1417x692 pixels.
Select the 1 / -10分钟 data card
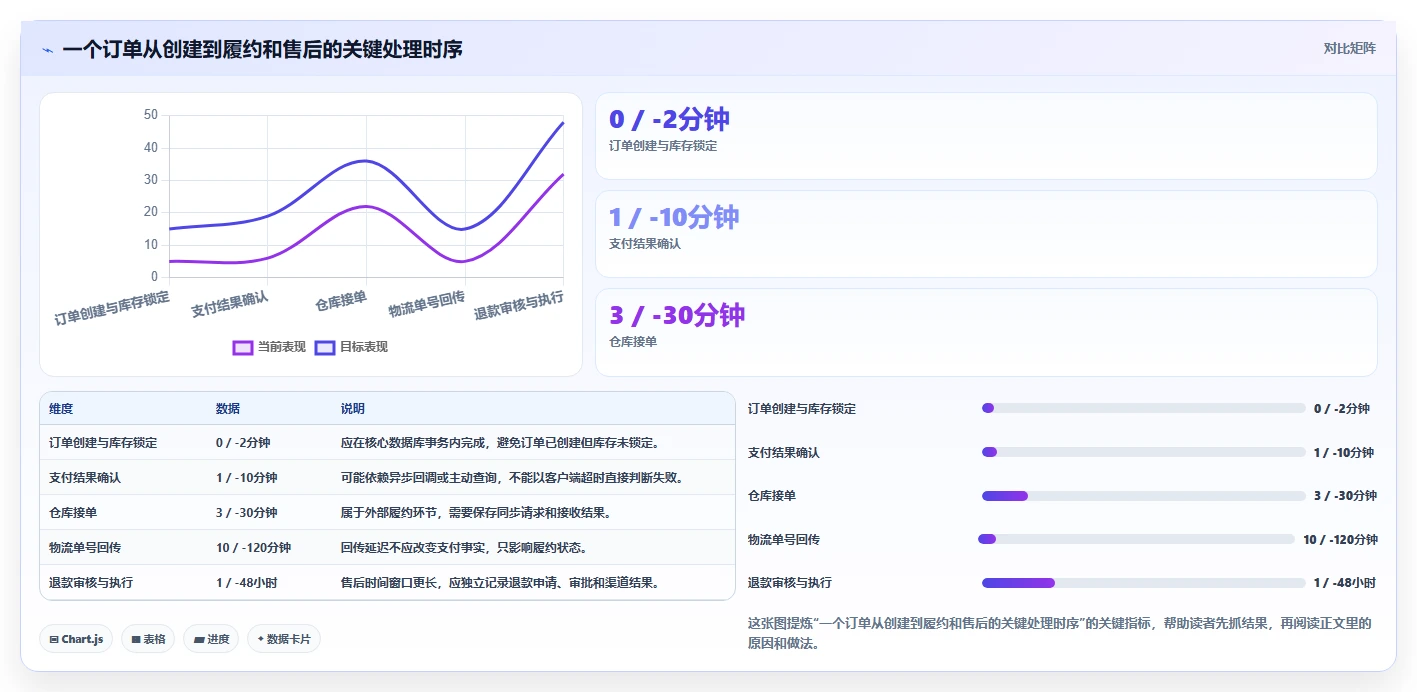(986, 234)
